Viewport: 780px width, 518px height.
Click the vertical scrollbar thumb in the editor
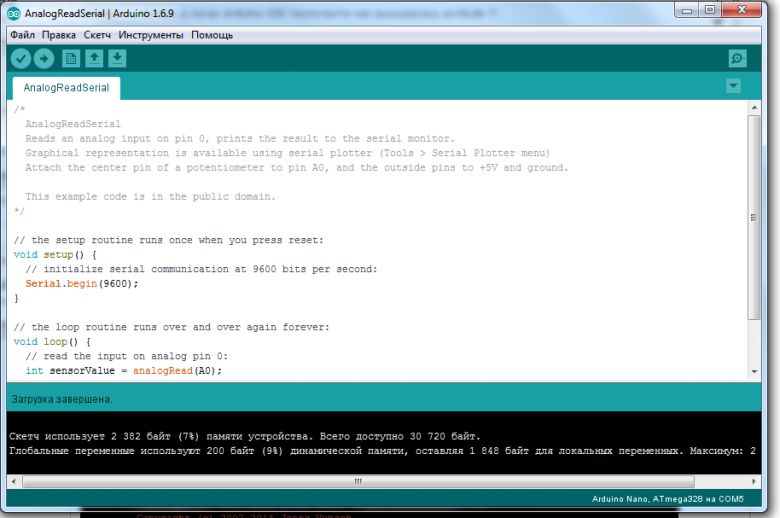754,217
